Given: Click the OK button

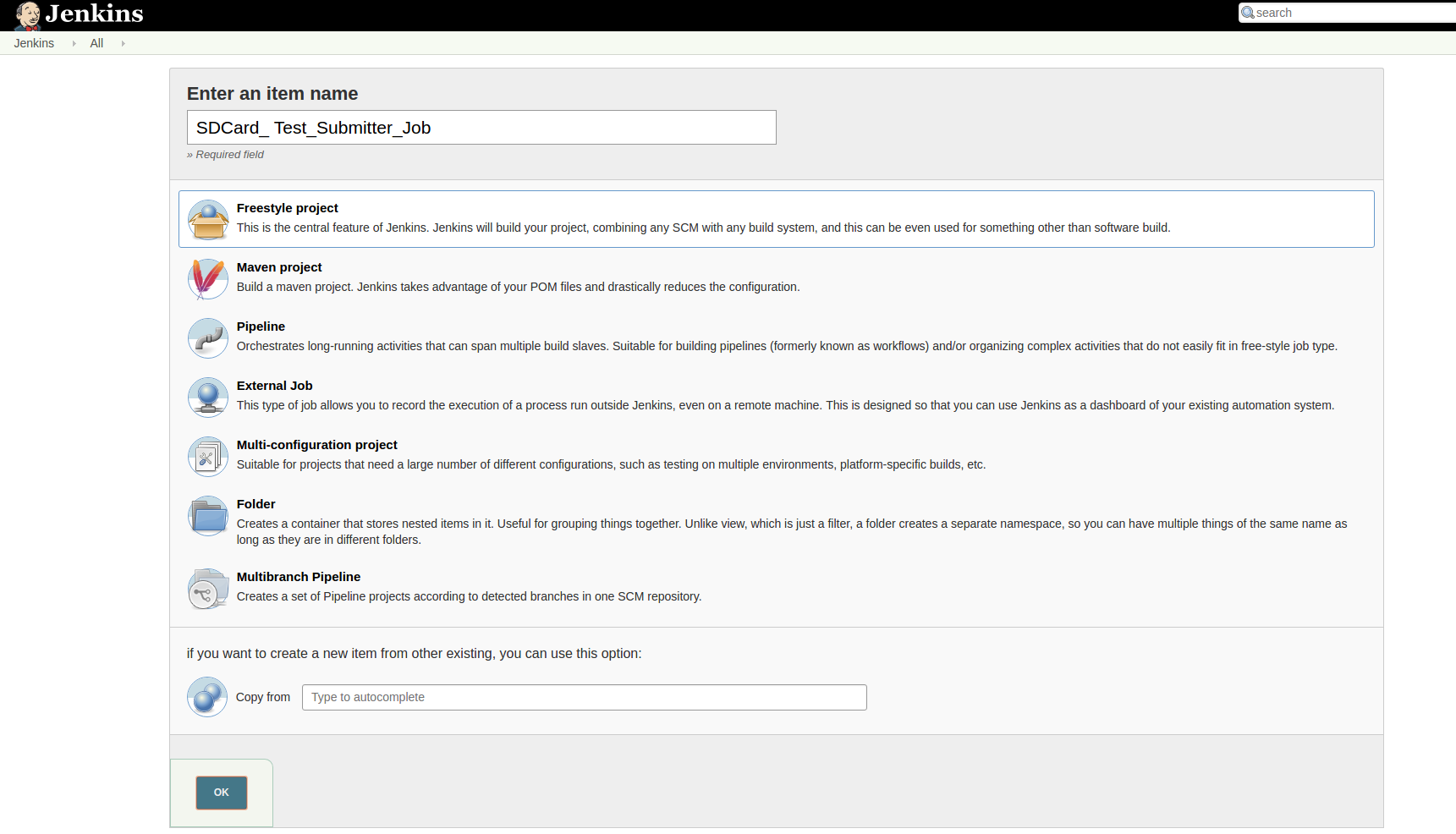Looking at the screenshot, I should (x=222, y=793).
